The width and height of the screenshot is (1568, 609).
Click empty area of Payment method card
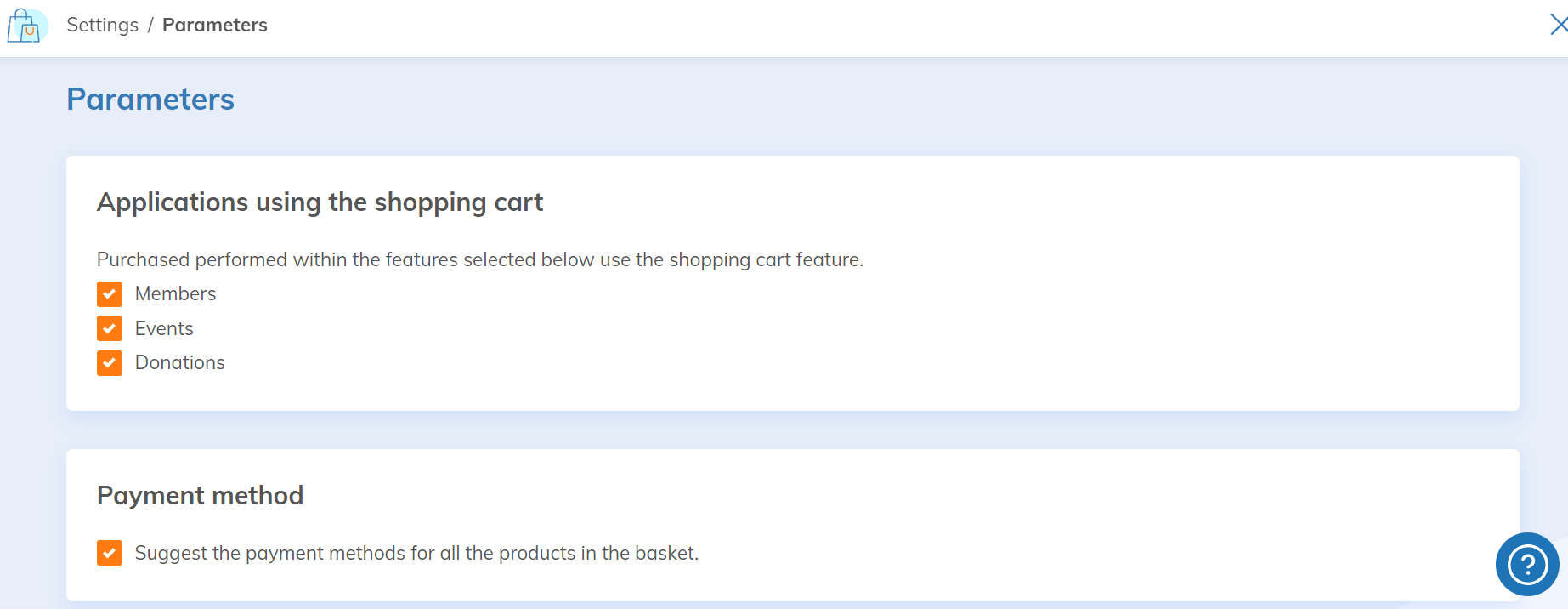pos(1020,510)
